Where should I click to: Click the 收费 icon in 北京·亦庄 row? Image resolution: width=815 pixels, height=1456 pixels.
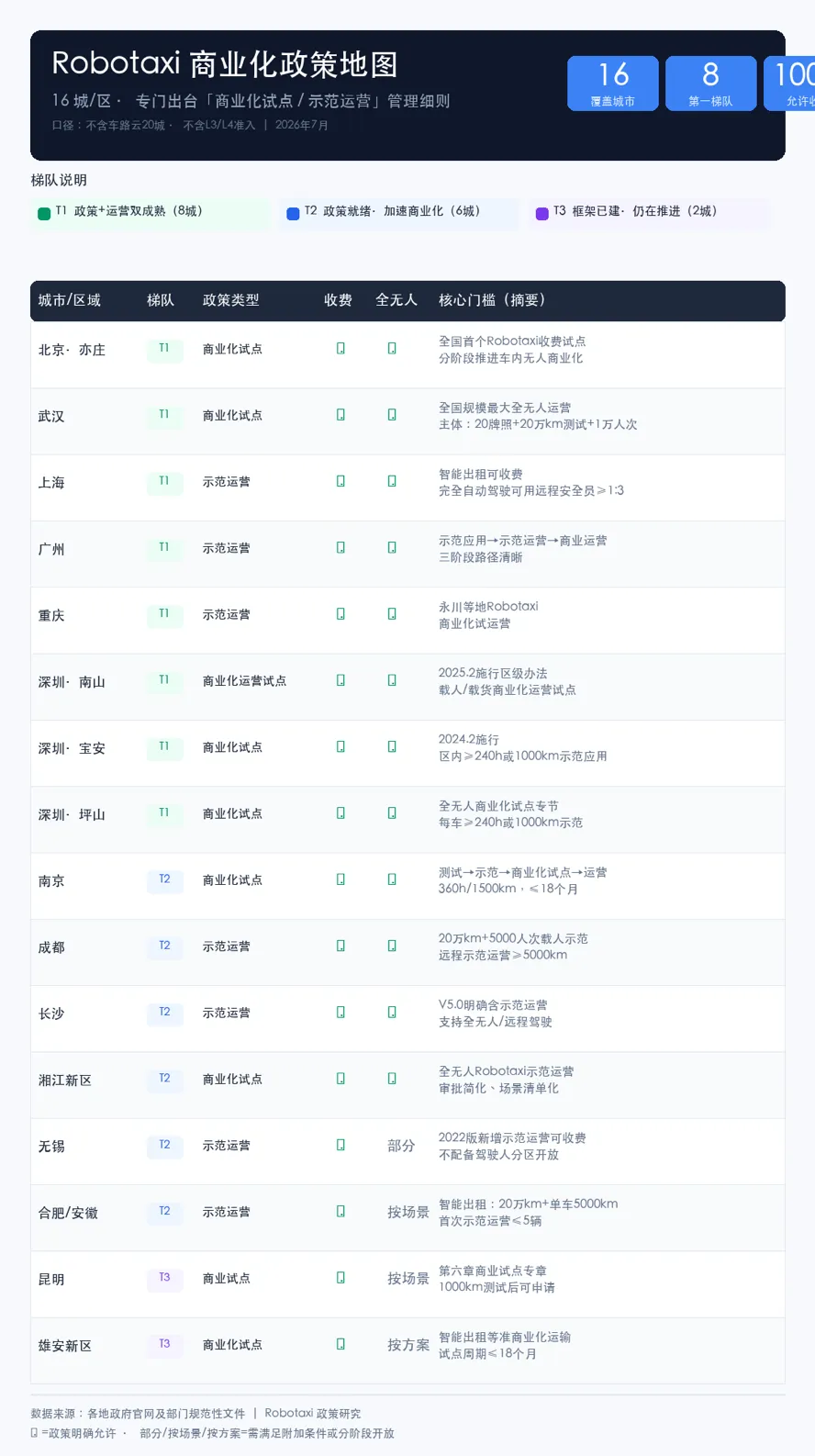pyautogui.click(x=341, y=349)
